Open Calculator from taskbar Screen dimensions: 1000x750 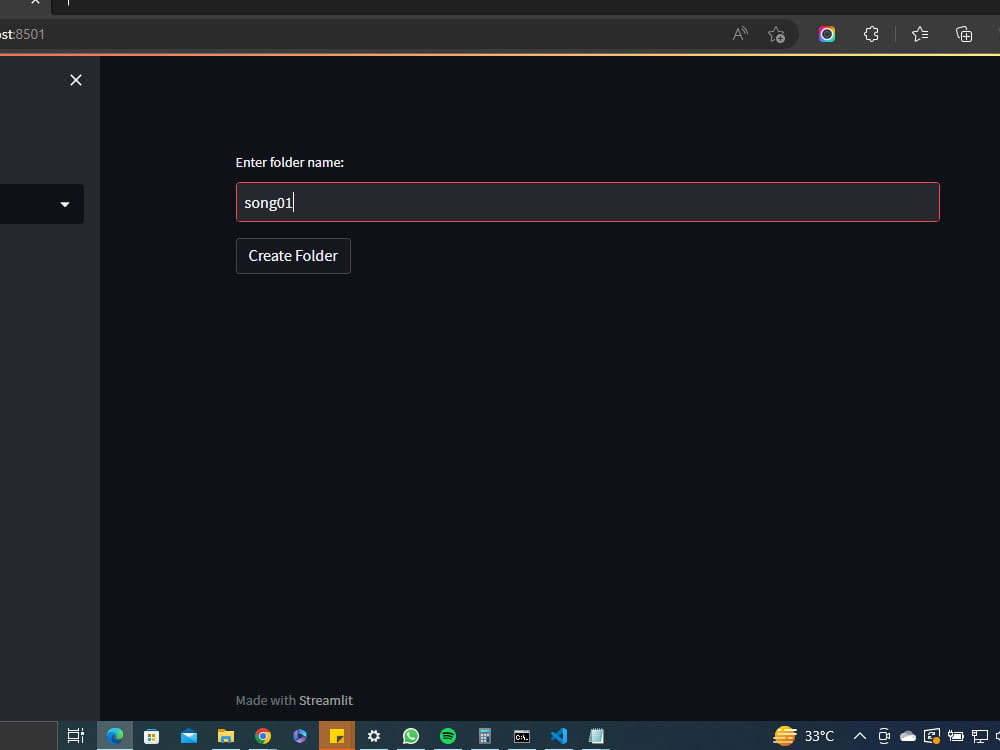[485, 736]
